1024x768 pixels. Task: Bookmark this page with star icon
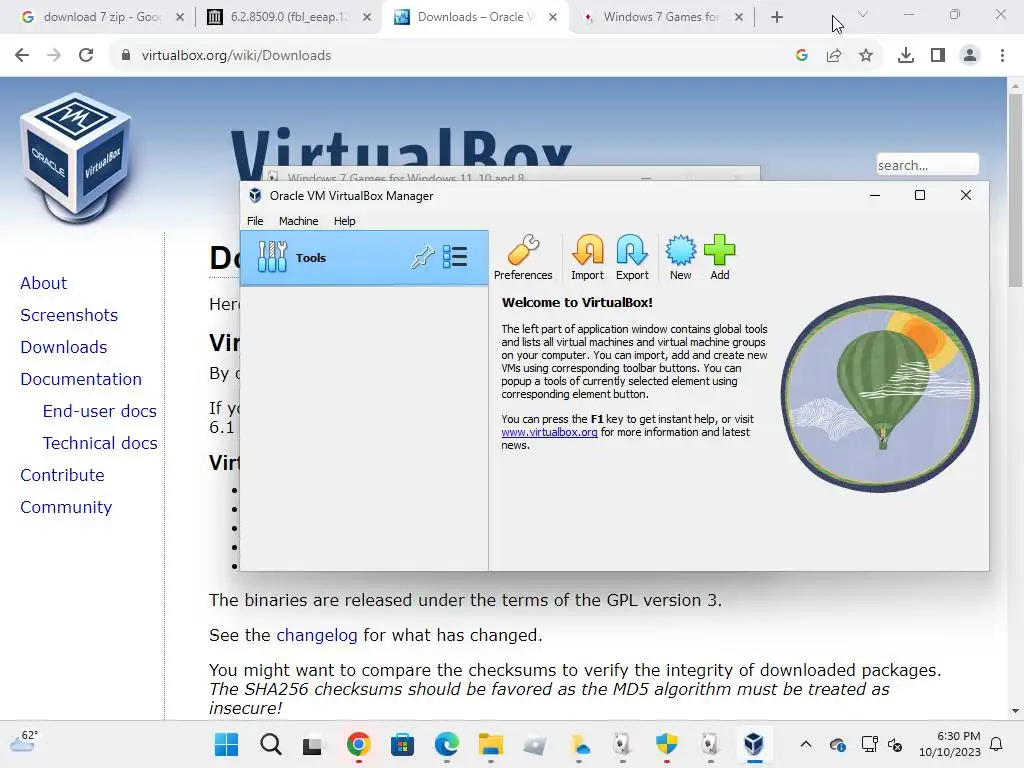click(866, 56)
